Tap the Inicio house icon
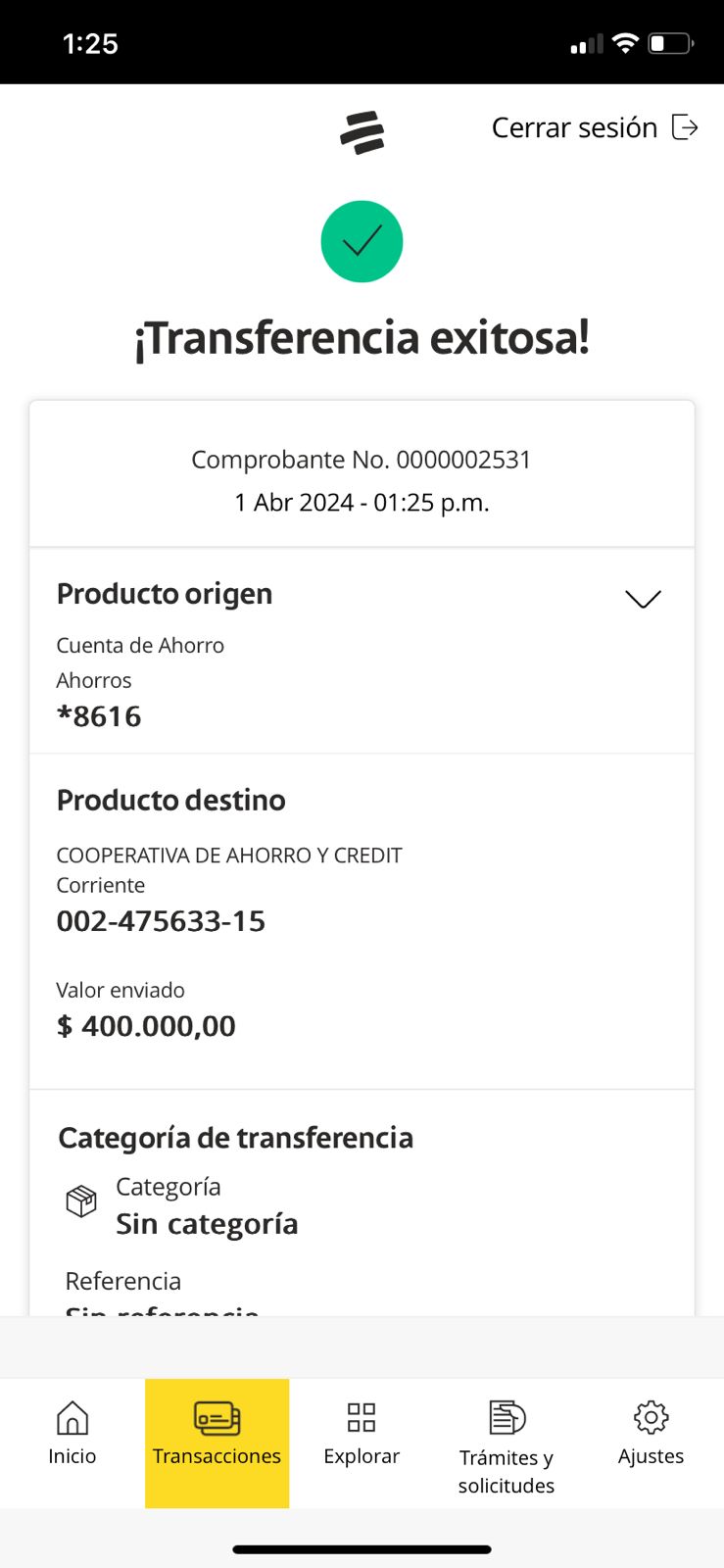Viewport: 724px width, 1568px height. 72,1417
